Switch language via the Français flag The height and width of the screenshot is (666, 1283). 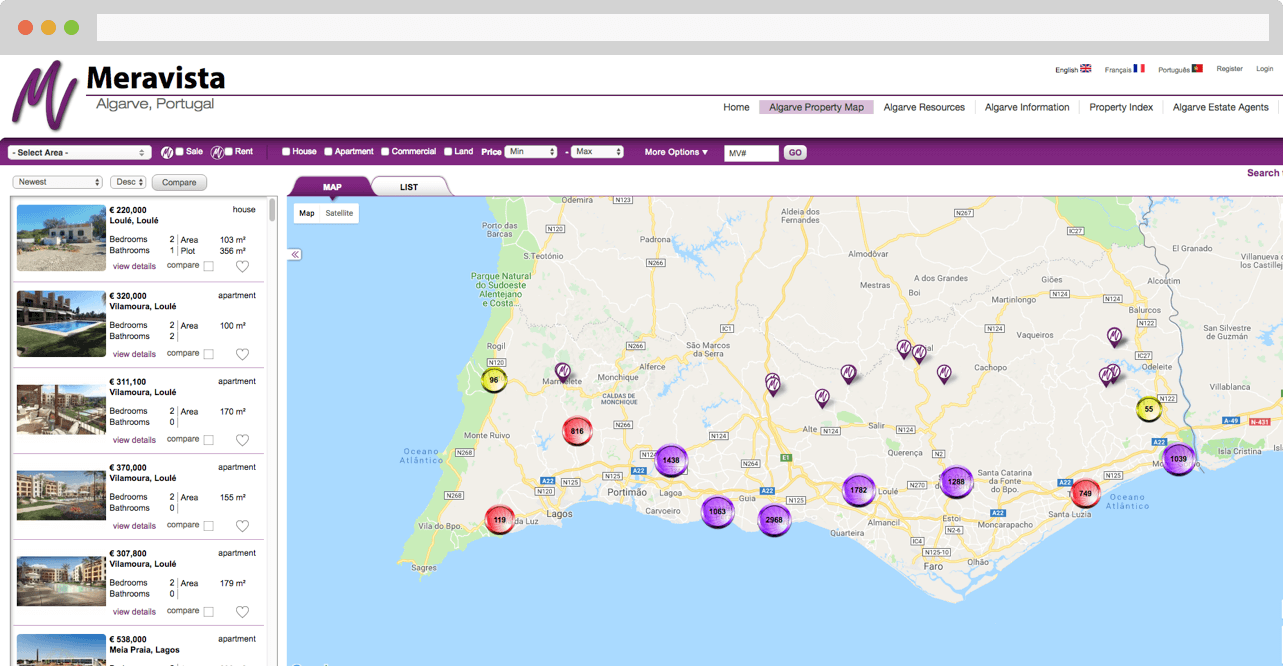(1139, 69)
